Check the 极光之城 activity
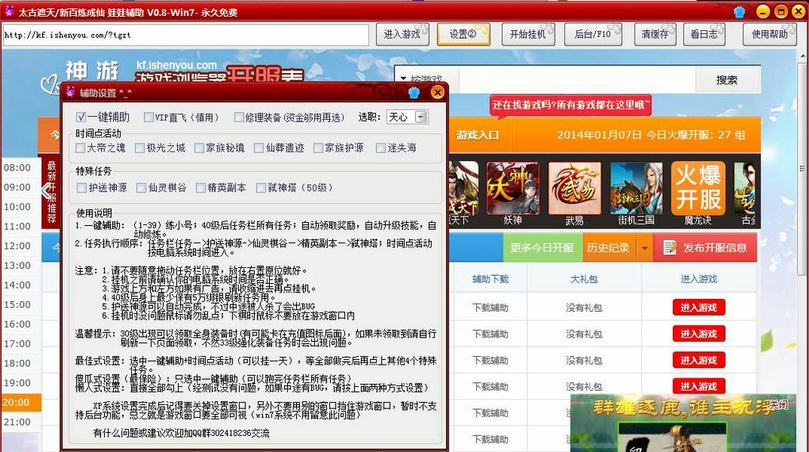This screenshot has width=809, height=452. point(140,148)
